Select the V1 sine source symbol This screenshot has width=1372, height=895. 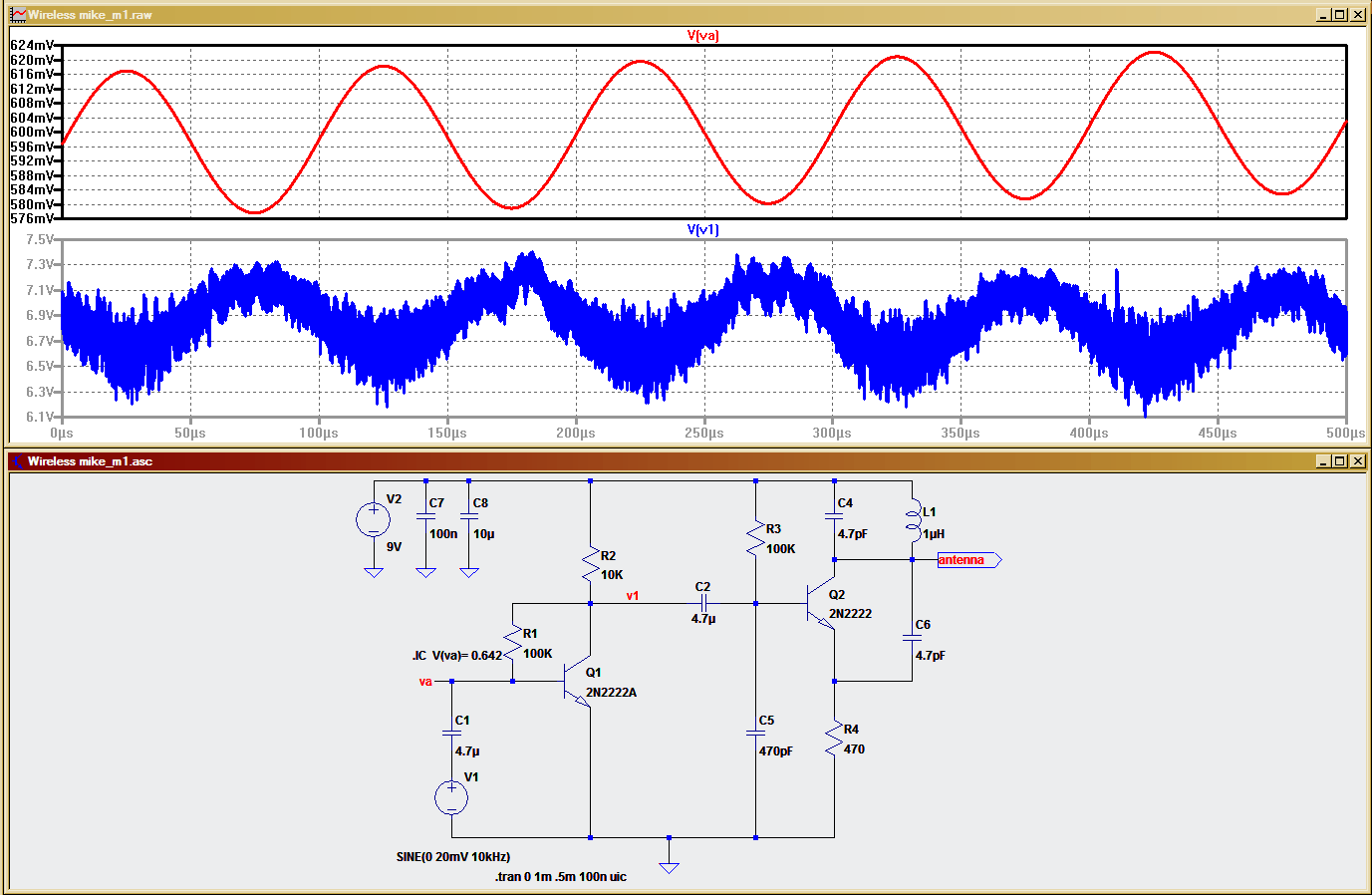point(451,797)
